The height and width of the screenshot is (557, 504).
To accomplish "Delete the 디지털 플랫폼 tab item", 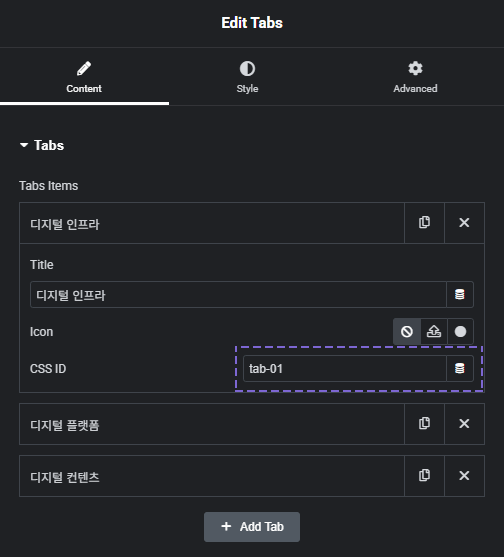I will coord(464,424).
